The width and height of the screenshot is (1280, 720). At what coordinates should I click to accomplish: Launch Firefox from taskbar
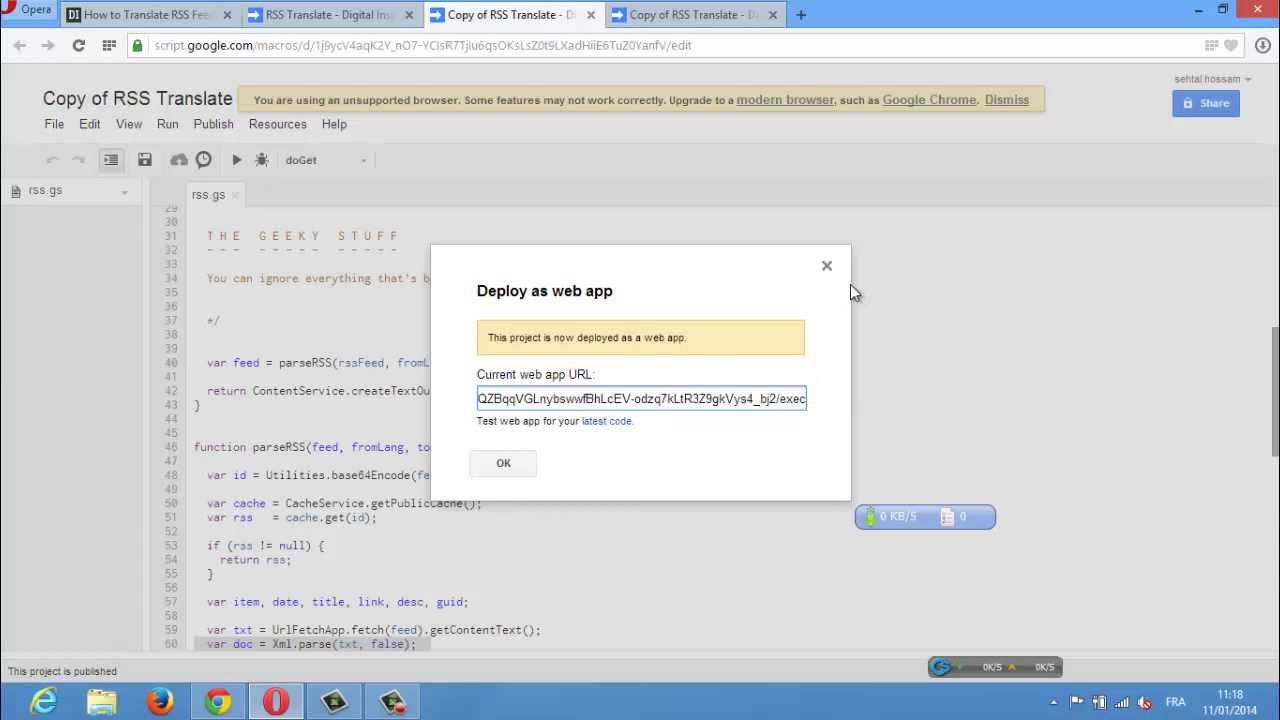pyautogui.click(x=160, y=702)
